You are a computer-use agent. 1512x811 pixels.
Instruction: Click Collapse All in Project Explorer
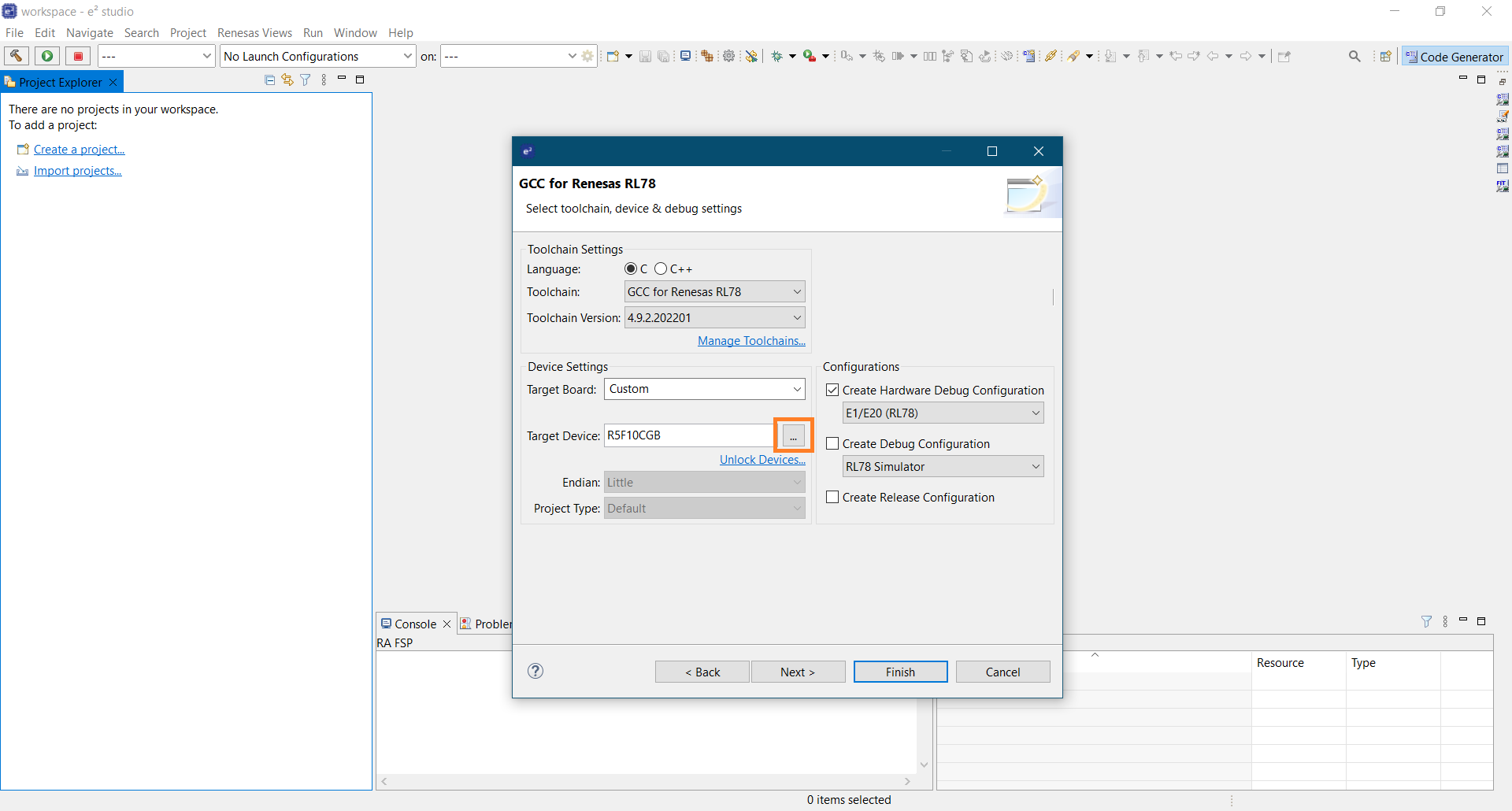tap(269, 80)
